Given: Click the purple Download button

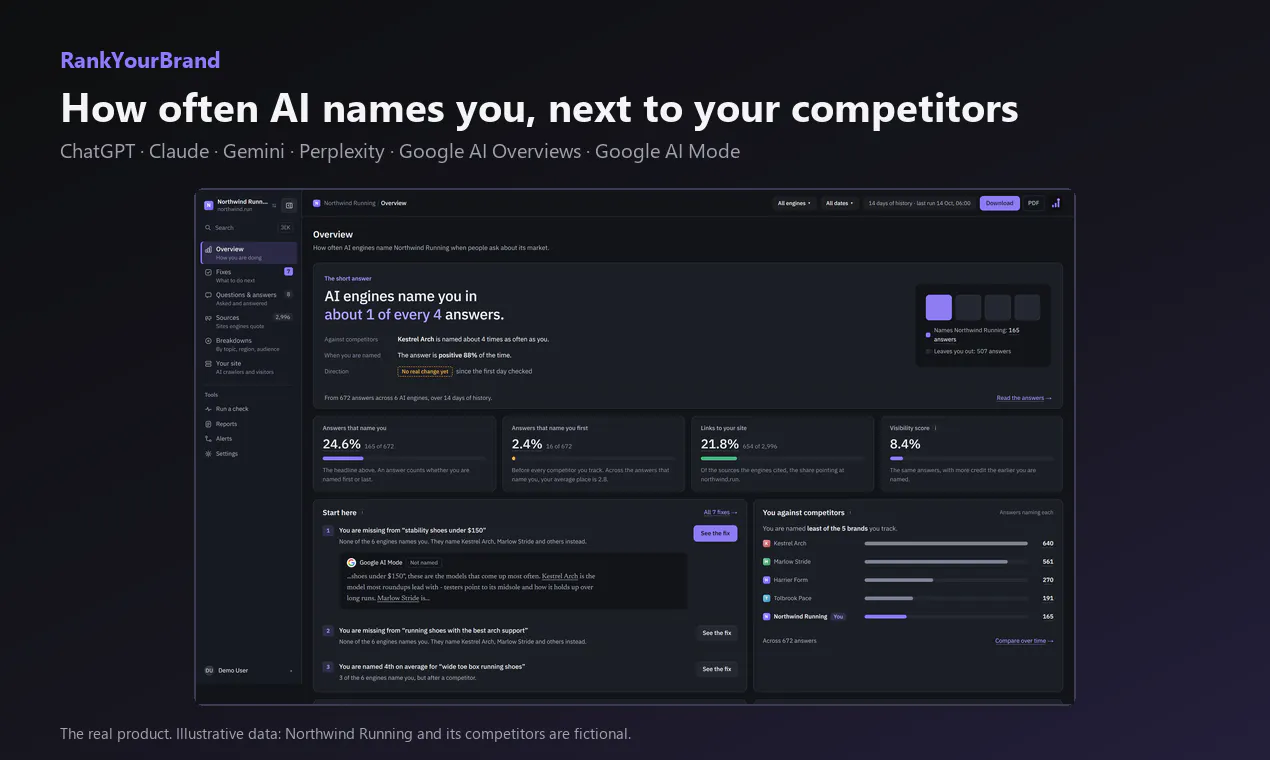Looking at the screenshot, I should point(1000,203).
